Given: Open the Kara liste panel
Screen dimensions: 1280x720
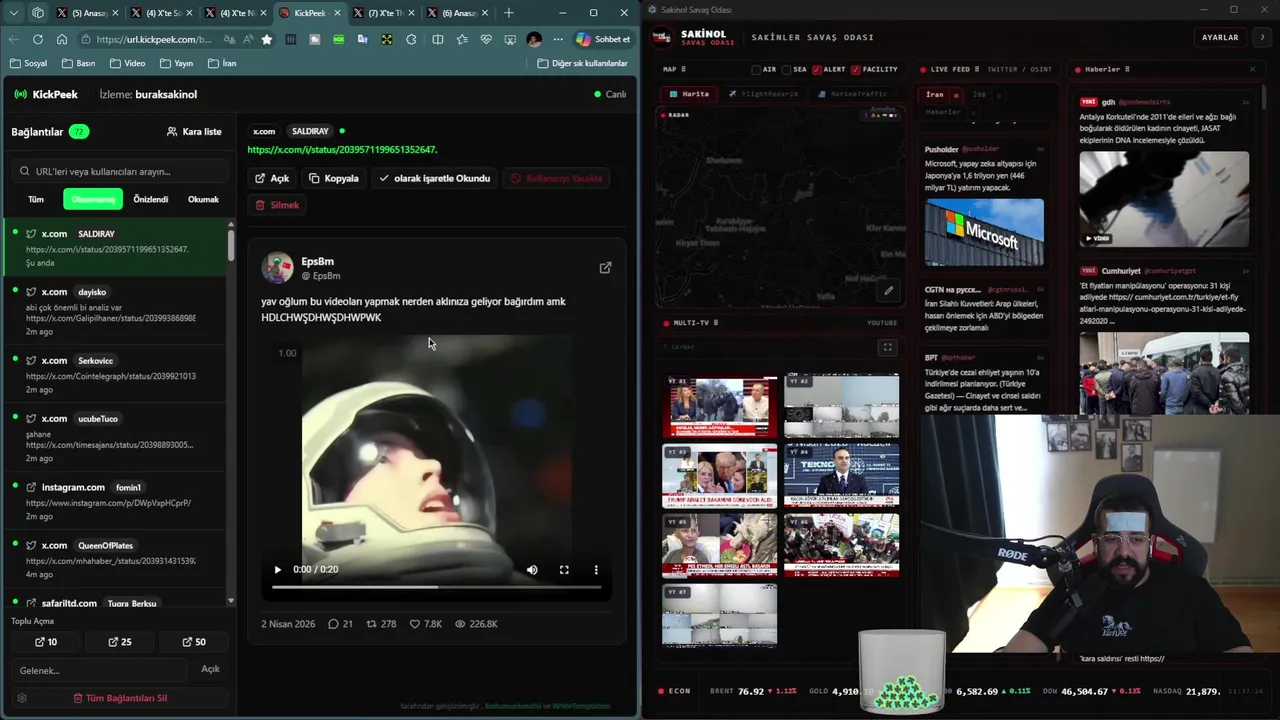Looking at the screenshot, I should click(194, 131).
